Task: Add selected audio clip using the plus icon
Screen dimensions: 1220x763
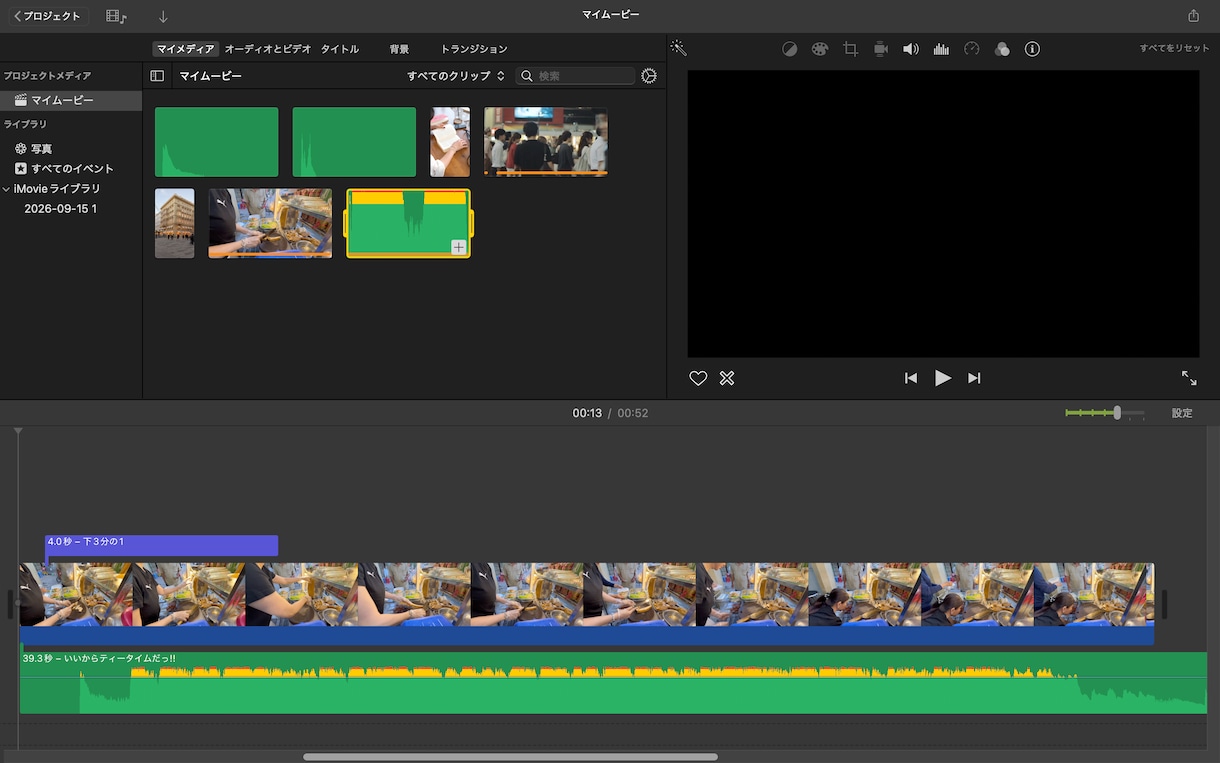Action: coord(458,247)
